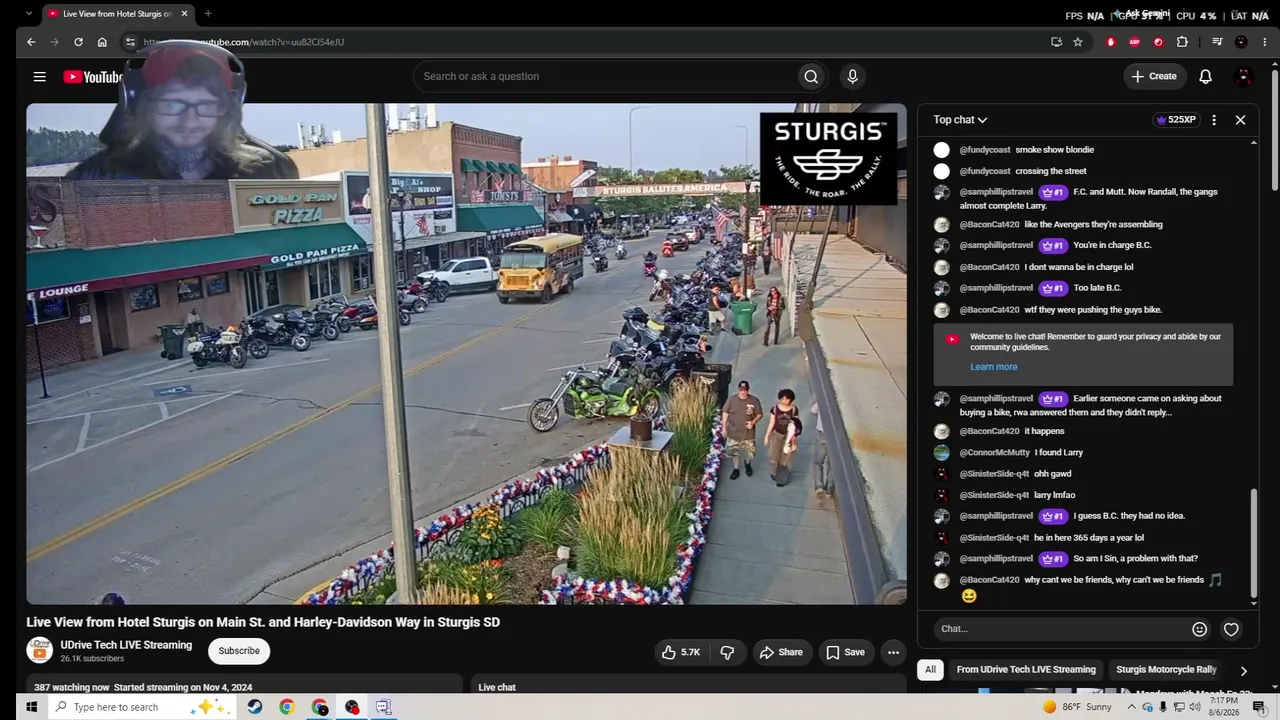Image resolution: width=1280 pixels, height=720 pixels.
Task: Launch Steam from the taskbar
Action: point(255,707)
